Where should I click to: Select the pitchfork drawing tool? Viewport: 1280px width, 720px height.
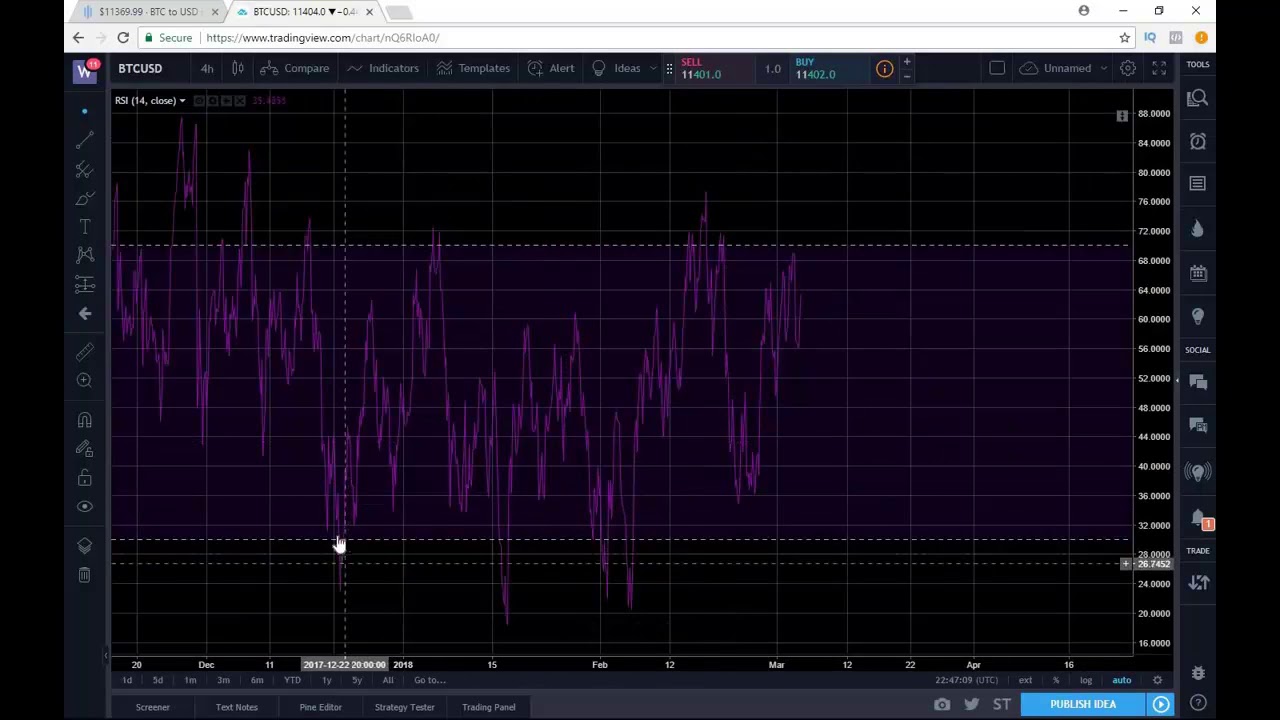(85, 169)
